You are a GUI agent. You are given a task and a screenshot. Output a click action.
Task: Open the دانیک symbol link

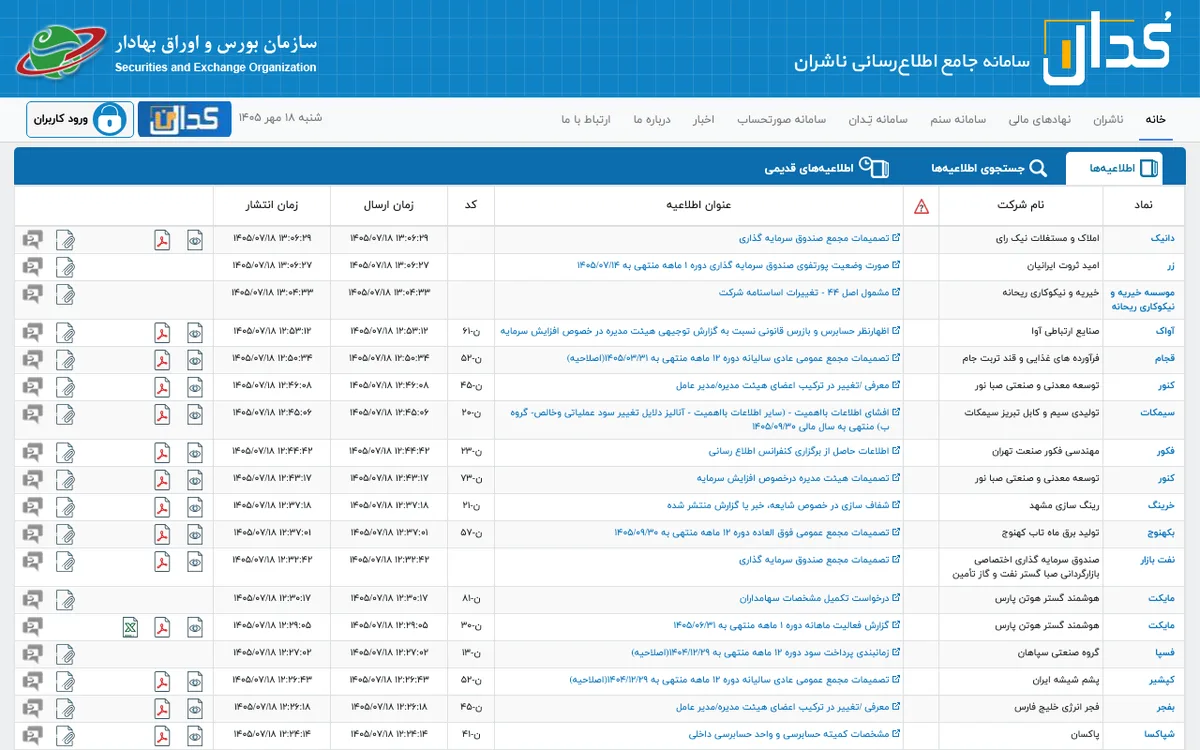tap(1163, 240)
